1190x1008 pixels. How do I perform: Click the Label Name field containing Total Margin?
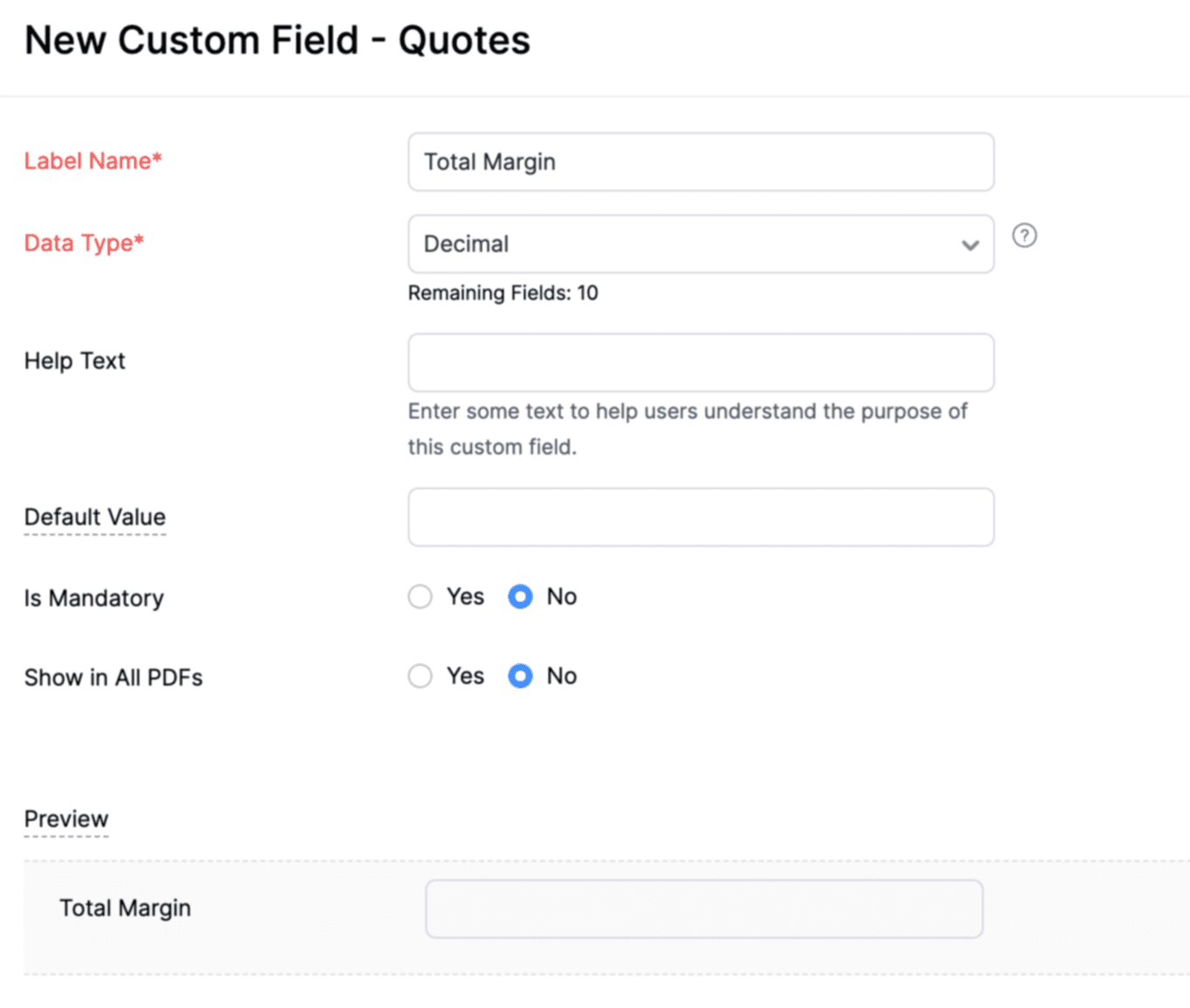click(x=701, y=161)
